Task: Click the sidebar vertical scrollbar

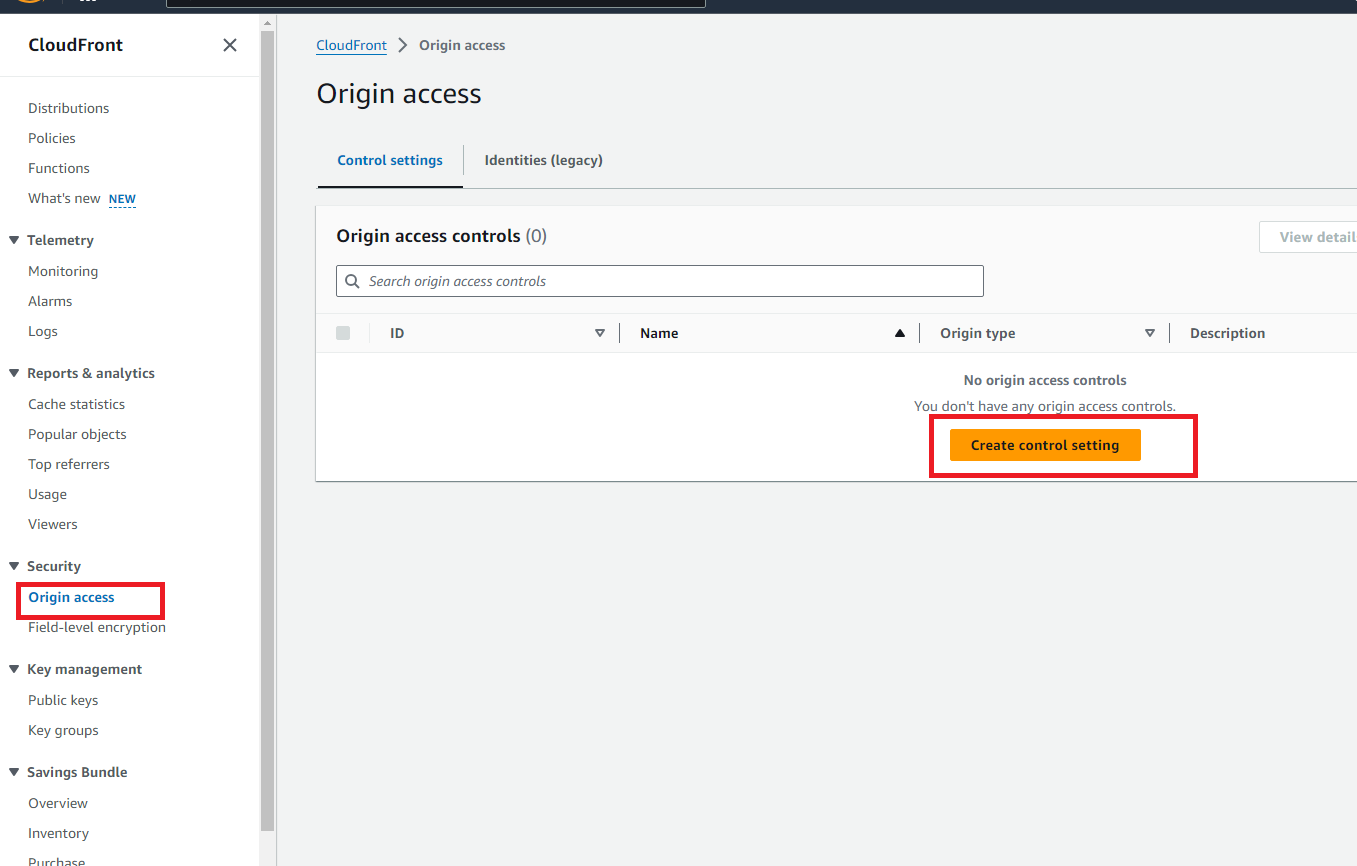Action: coord(267,430)
